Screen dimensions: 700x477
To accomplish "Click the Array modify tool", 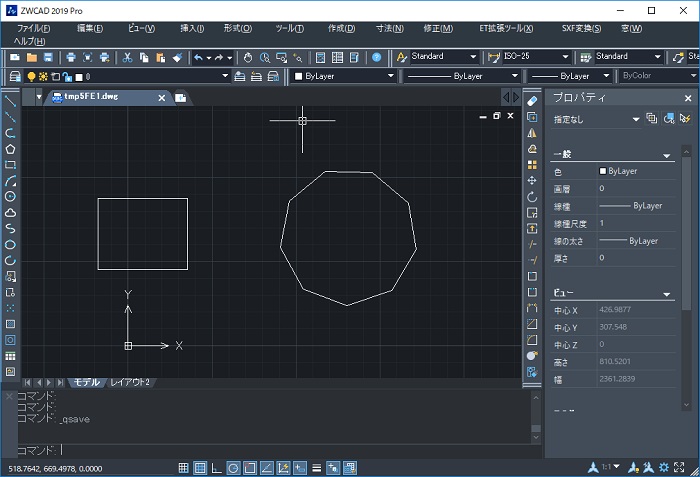I will click(x=532, y=165).
